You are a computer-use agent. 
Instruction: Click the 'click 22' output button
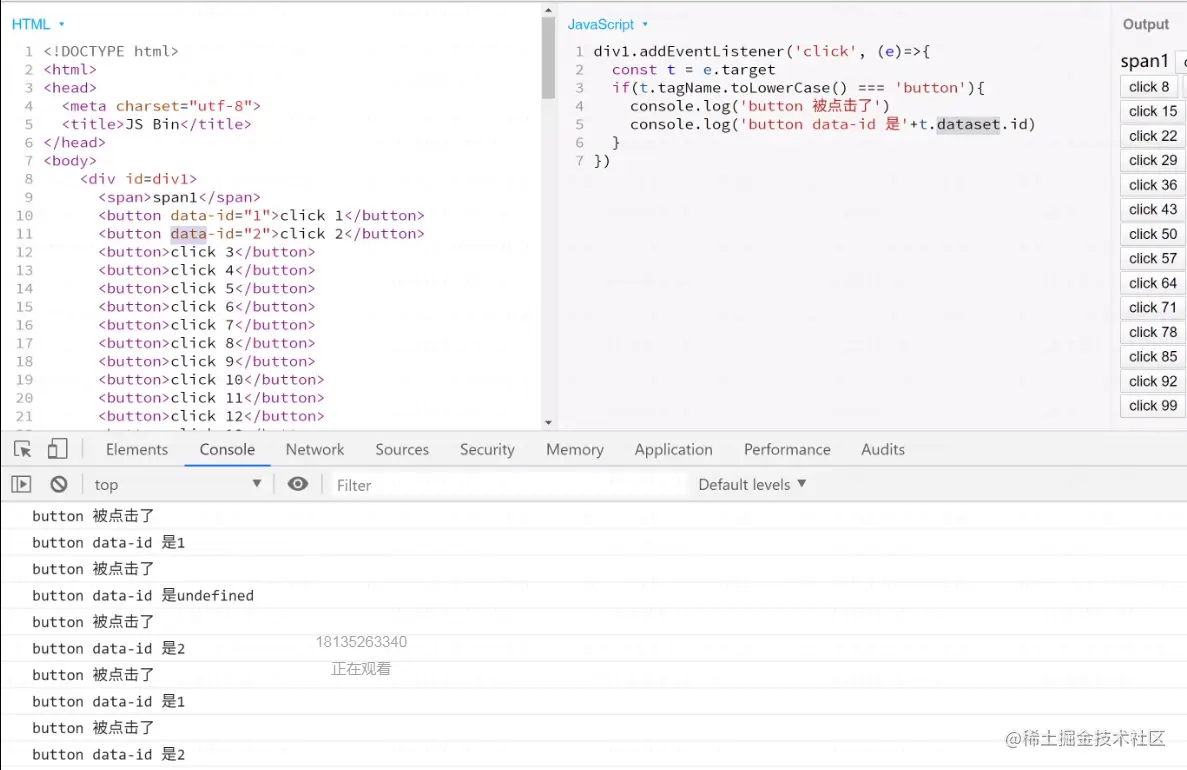click(x=1152, y=136)
